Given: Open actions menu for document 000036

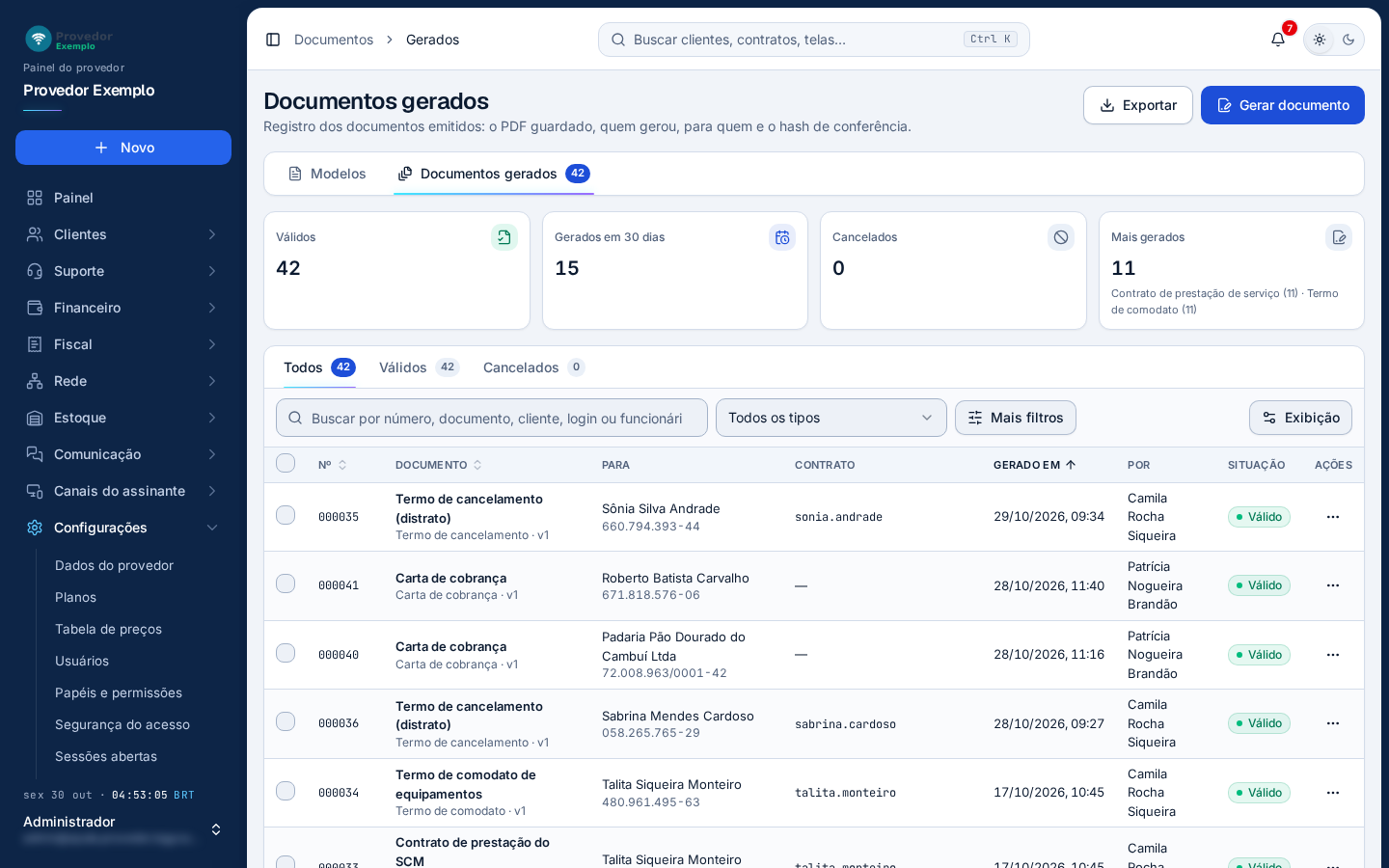Looking at the screenshot, I should [x=1333, y=723].
